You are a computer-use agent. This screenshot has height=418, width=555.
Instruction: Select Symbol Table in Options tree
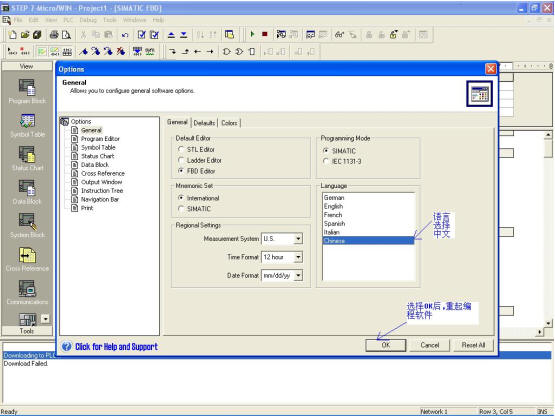(x=98, y=148)
